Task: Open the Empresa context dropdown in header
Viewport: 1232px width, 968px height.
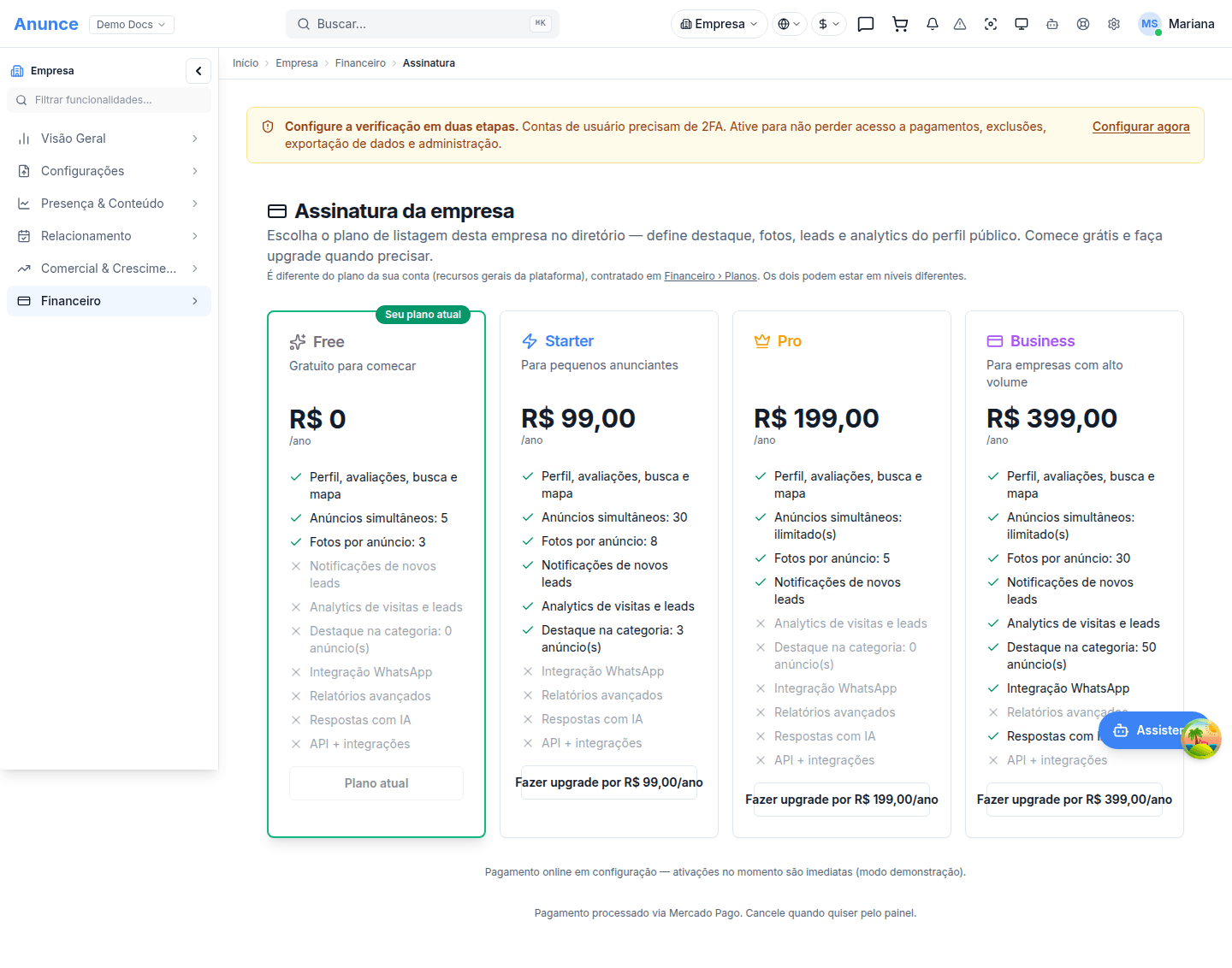Action: point(720,24)
